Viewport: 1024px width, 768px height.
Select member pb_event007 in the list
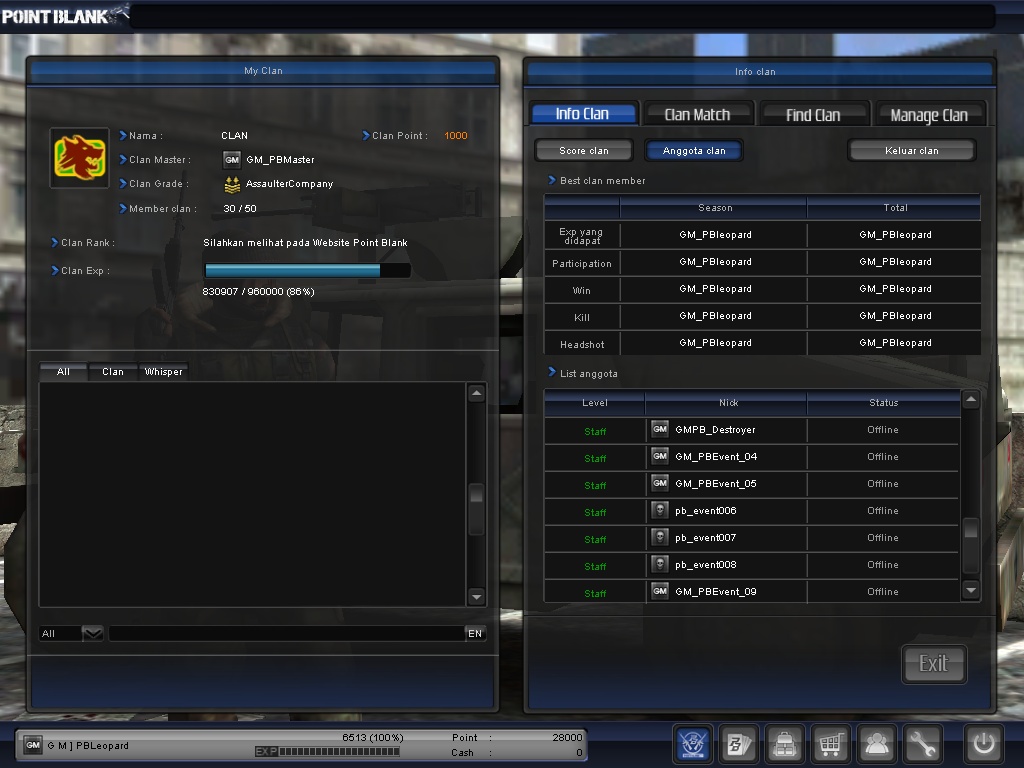[752, 537]
